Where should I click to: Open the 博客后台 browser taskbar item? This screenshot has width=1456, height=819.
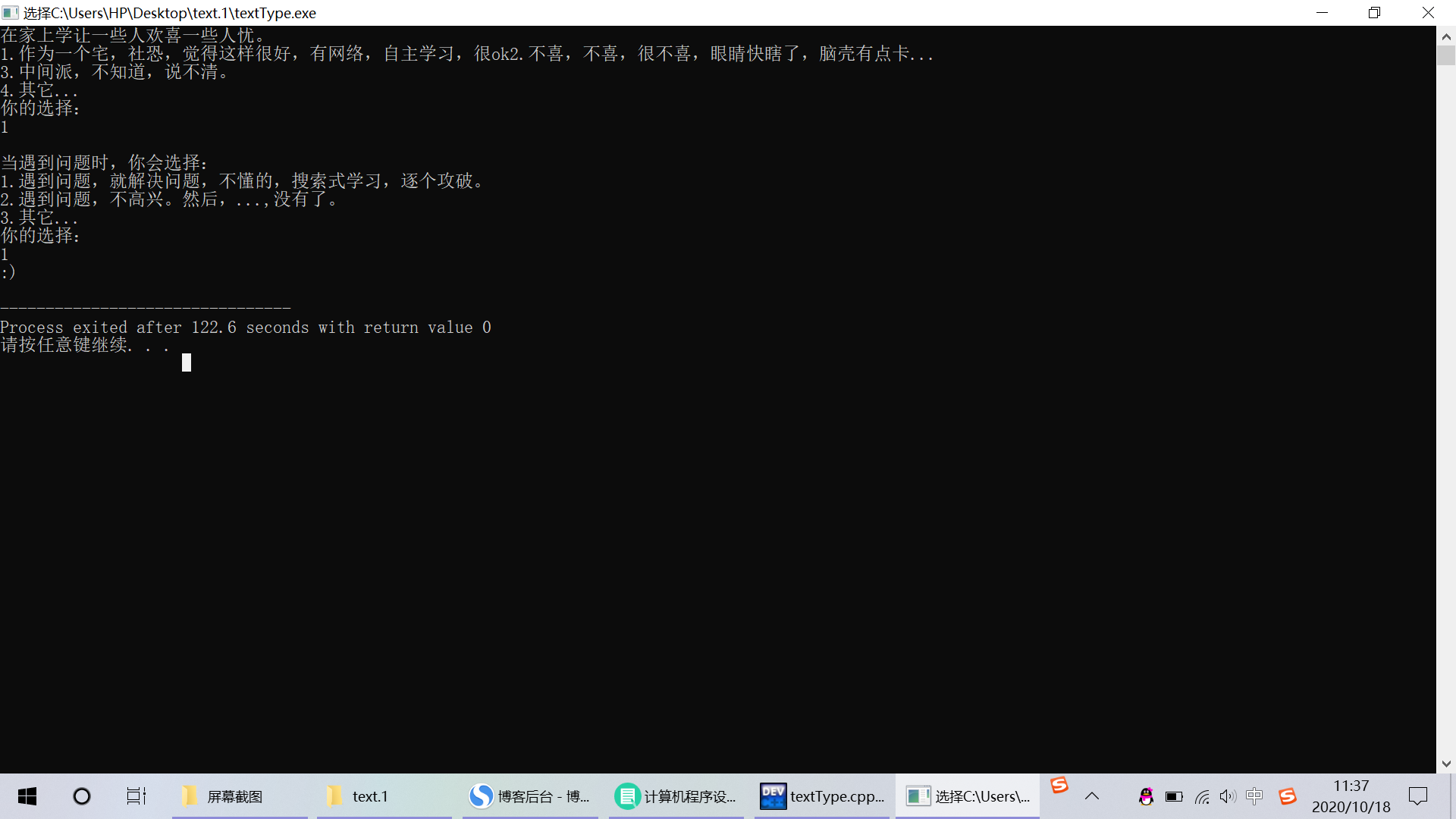click(529, 796)
